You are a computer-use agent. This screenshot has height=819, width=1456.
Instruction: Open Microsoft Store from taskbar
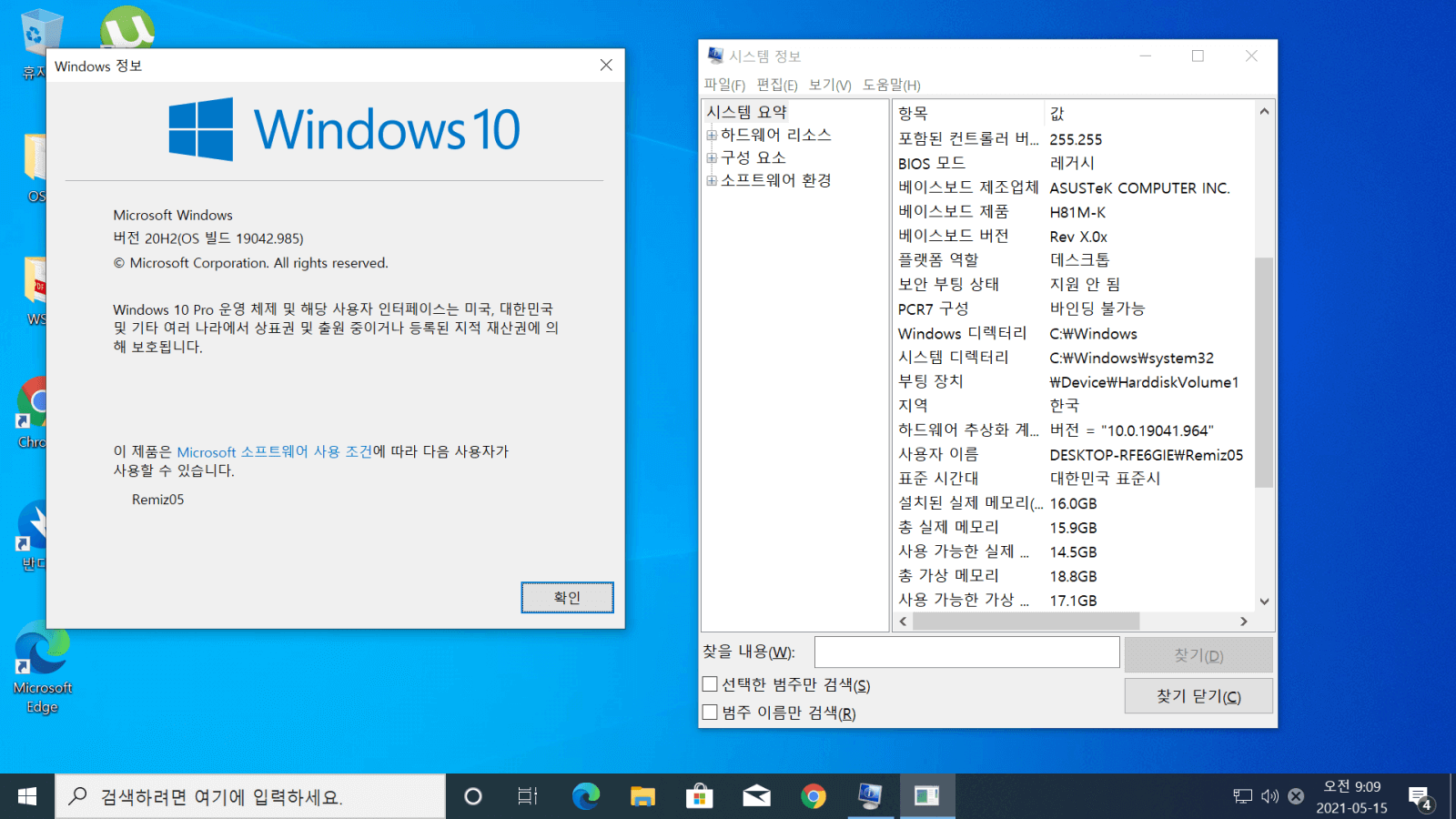pos(699,796)
